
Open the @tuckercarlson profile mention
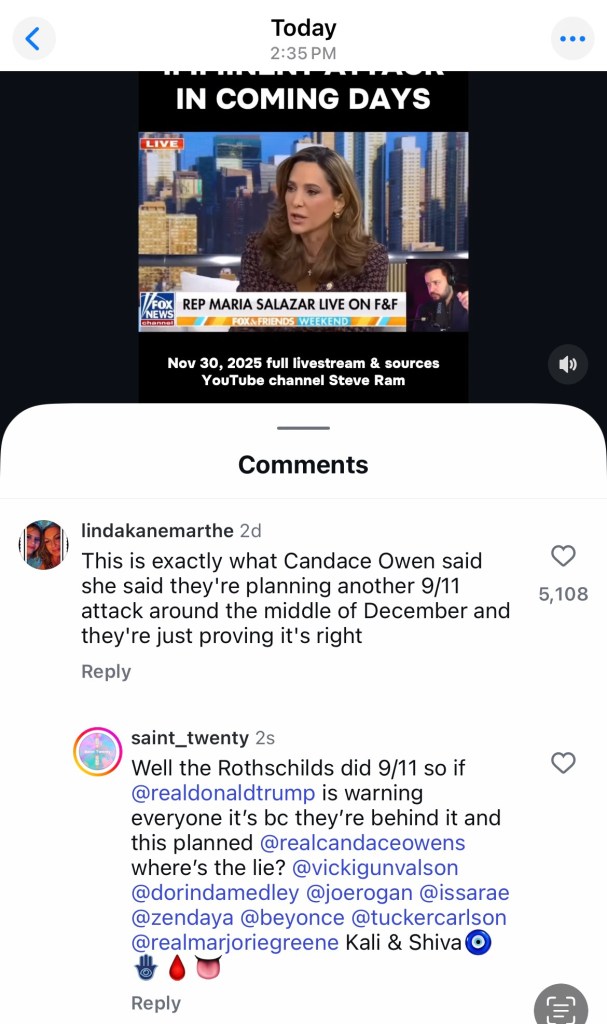pos(429,918)
